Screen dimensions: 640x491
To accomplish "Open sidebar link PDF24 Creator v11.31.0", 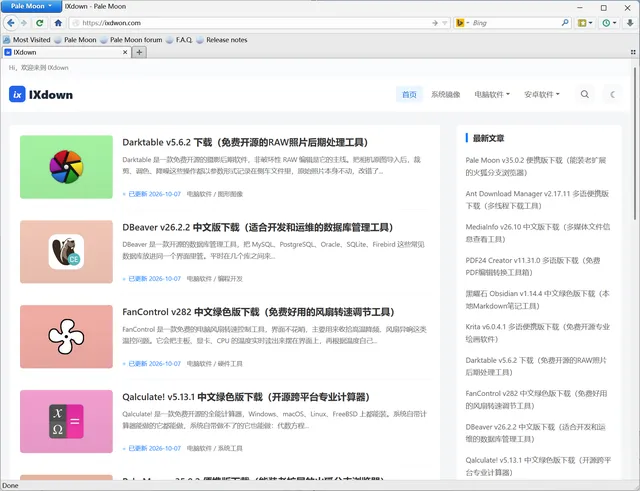I will click(x=533, y=266).
